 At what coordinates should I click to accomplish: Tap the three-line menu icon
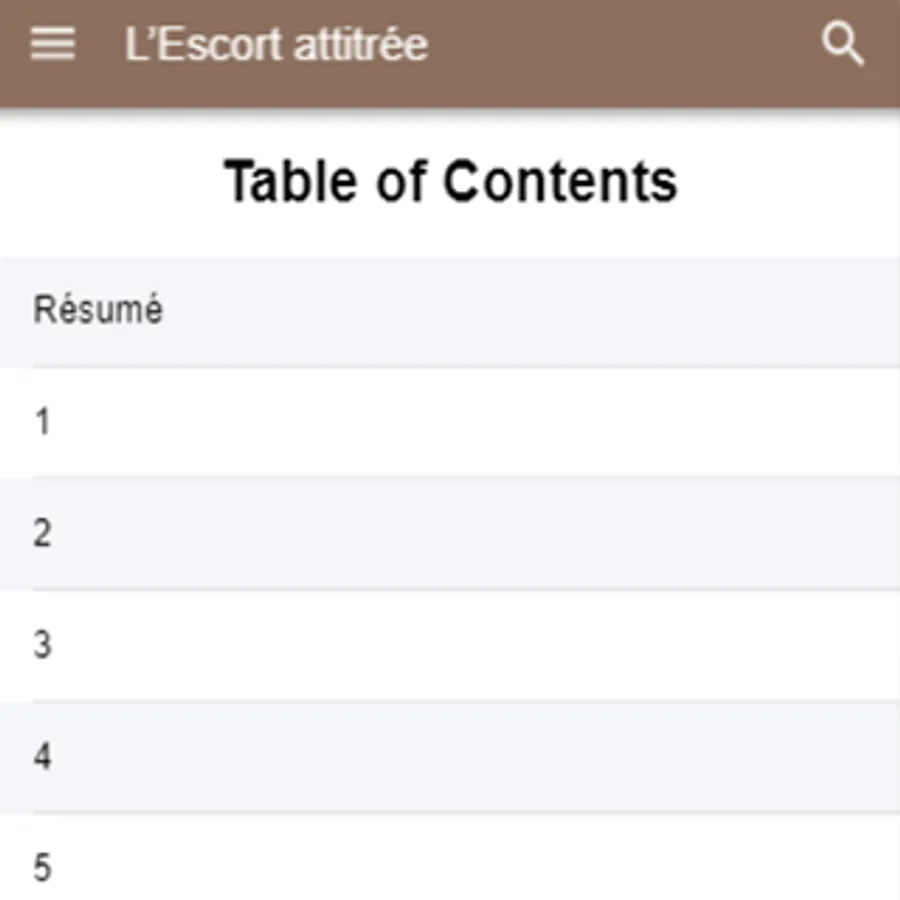52,45
